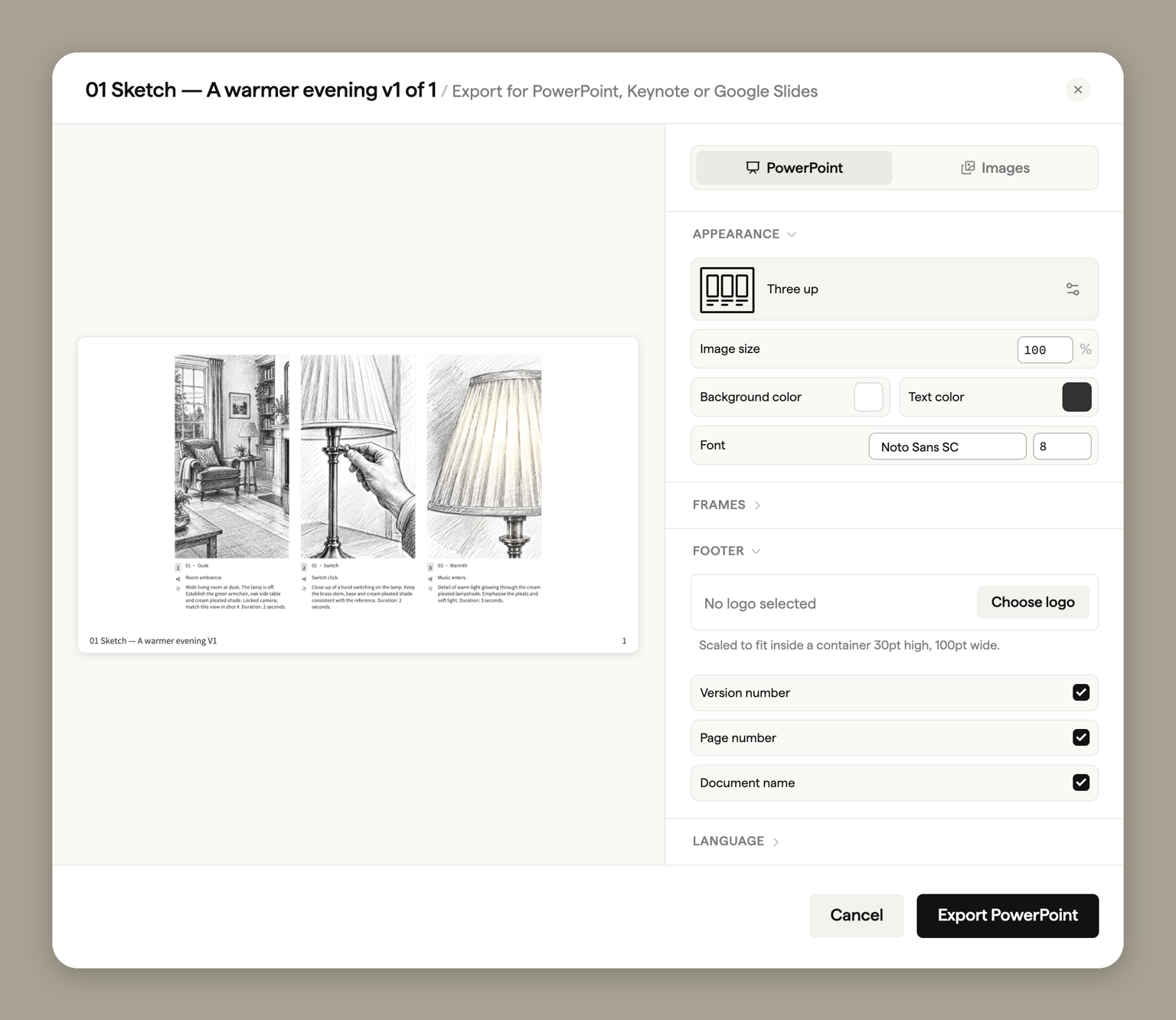Click the "Switch click." caption text

(325, 578)
